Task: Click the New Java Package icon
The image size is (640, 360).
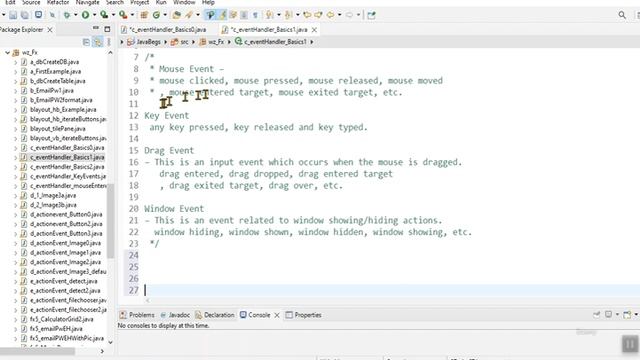Action: tap(144, 15)
